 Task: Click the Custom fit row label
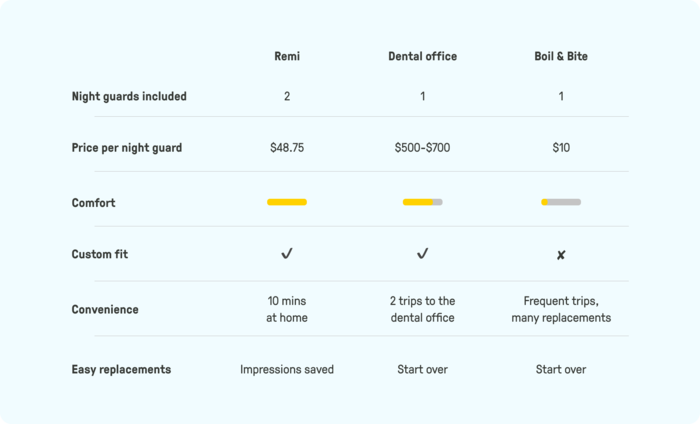[100, 254]
